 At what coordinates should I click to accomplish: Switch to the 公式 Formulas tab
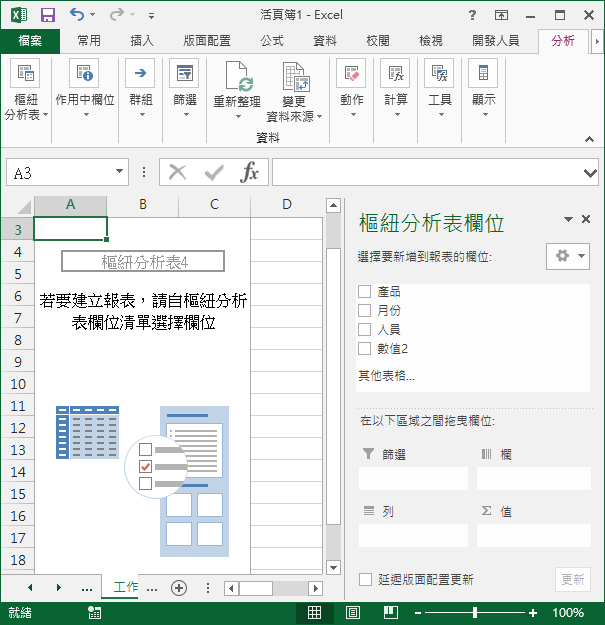click(272, 40)
